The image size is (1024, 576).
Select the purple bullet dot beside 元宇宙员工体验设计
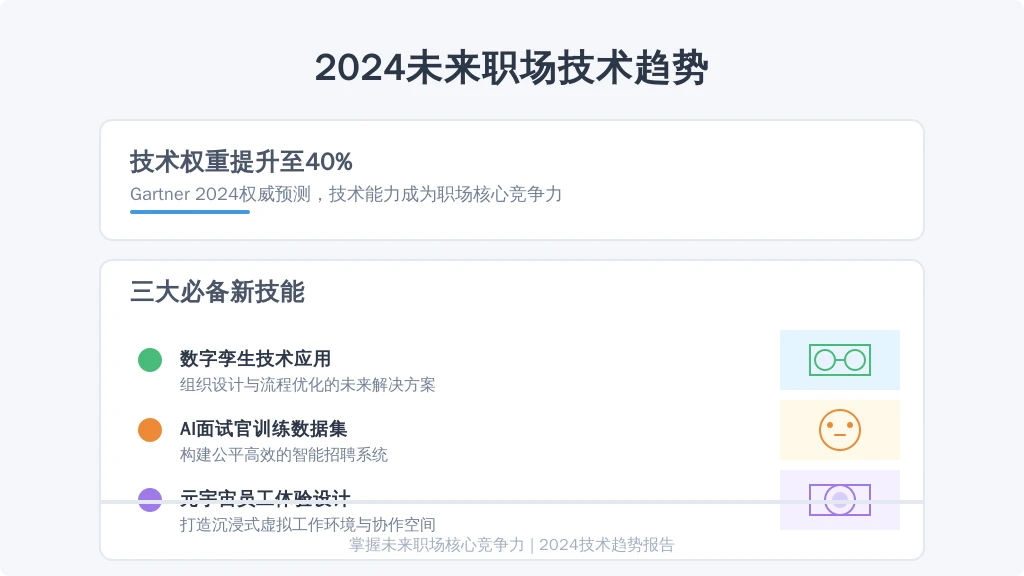(150, 500)
